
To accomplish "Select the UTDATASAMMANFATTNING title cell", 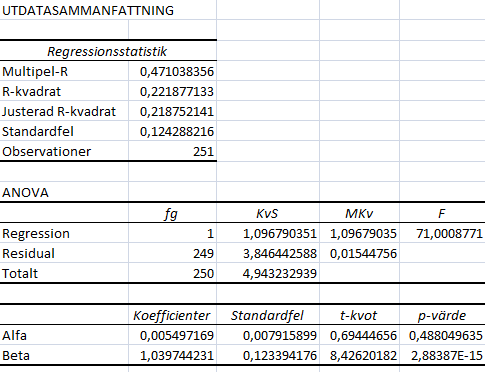I will click(x=88, y=10).
